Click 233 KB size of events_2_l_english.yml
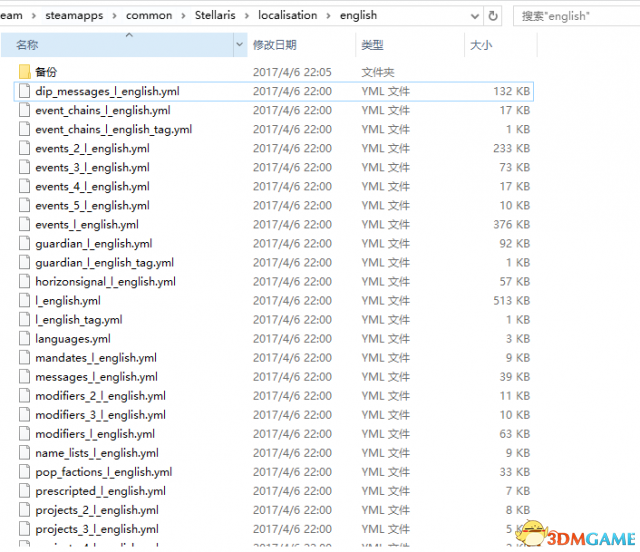 (x=511, y=148)
